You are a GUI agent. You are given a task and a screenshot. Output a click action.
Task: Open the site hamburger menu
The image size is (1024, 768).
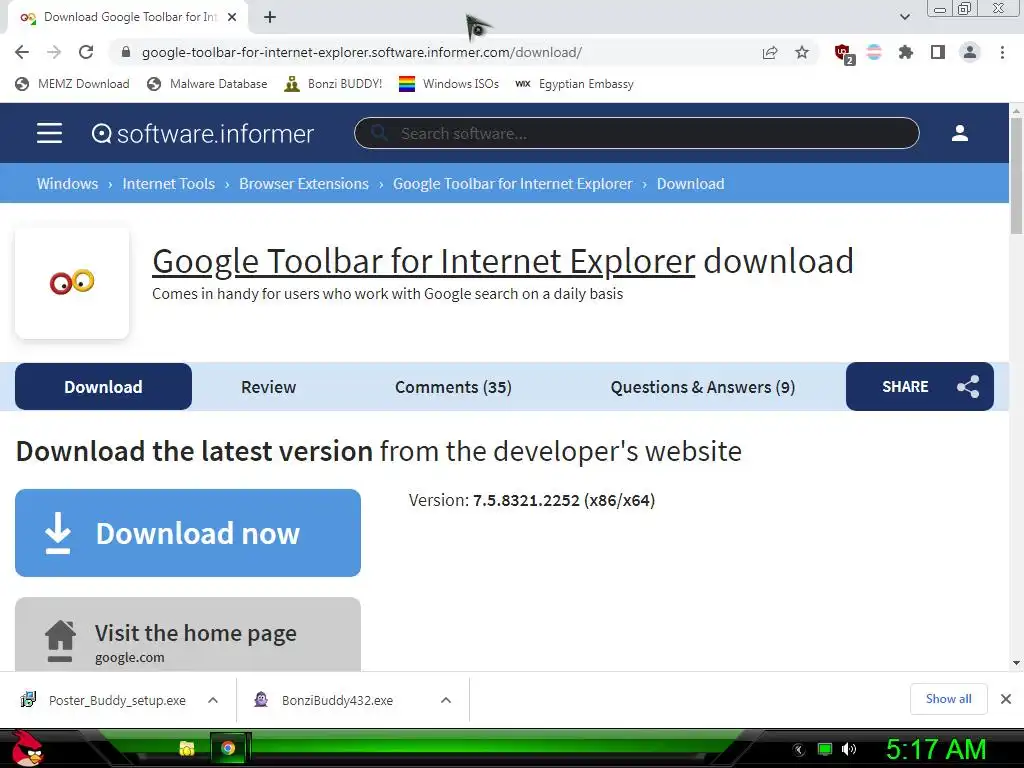tap(49, 133)
